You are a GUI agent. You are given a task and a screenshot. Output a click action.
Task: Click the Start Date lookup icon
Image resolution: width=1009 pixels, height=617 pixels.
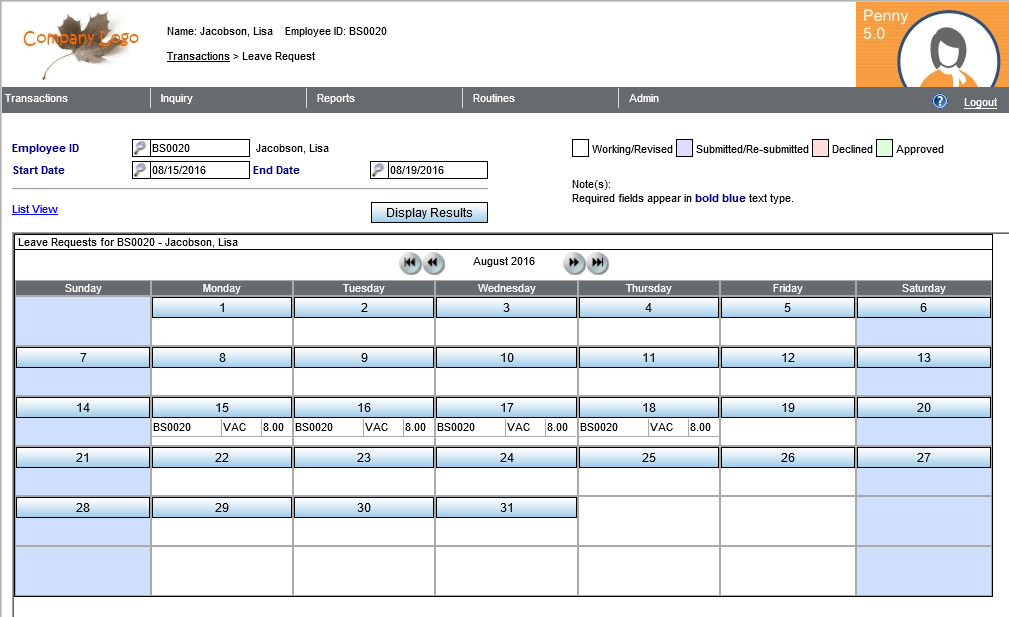coord(140,170)
